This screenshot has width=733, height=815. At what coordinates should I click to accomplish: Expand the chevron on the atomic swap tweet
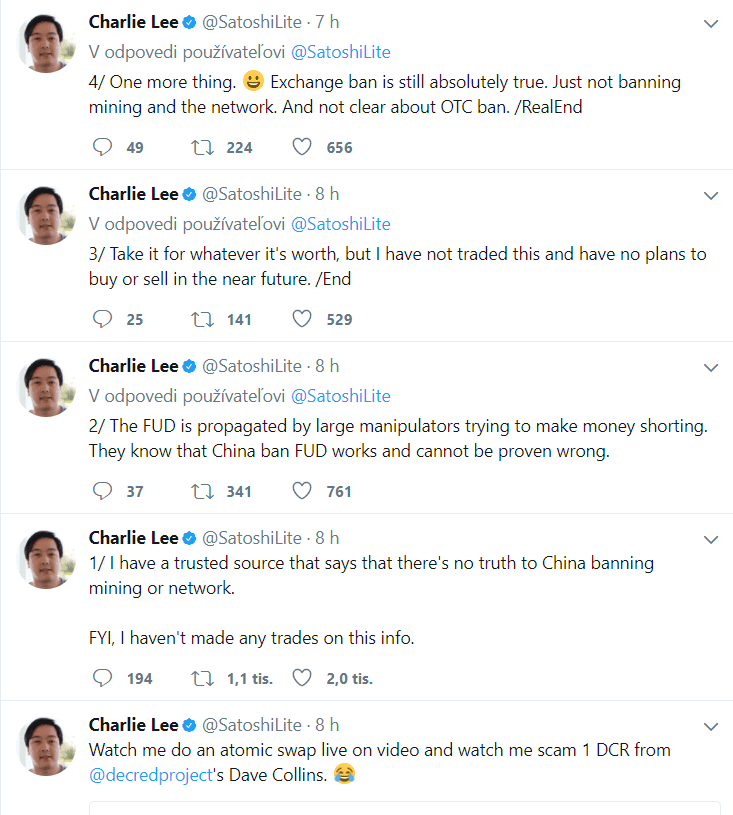(711, 727)
